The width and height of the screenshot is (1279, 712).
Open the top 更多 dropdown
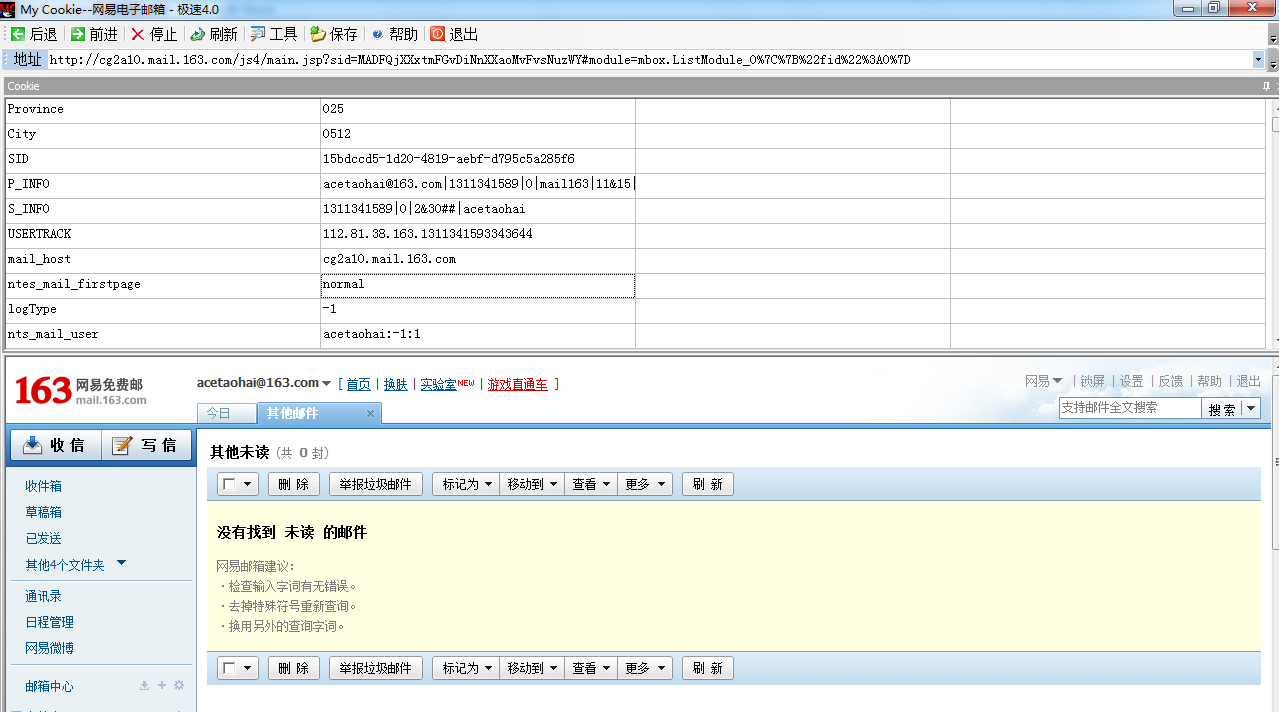click(644, 484)
